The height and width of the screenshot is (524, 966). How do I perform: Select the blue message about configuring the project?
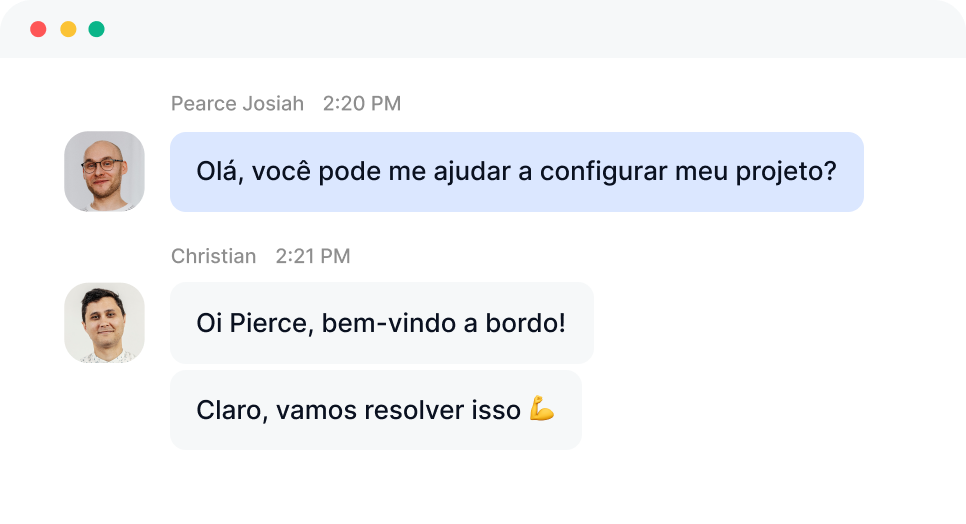tap(517, 172)
